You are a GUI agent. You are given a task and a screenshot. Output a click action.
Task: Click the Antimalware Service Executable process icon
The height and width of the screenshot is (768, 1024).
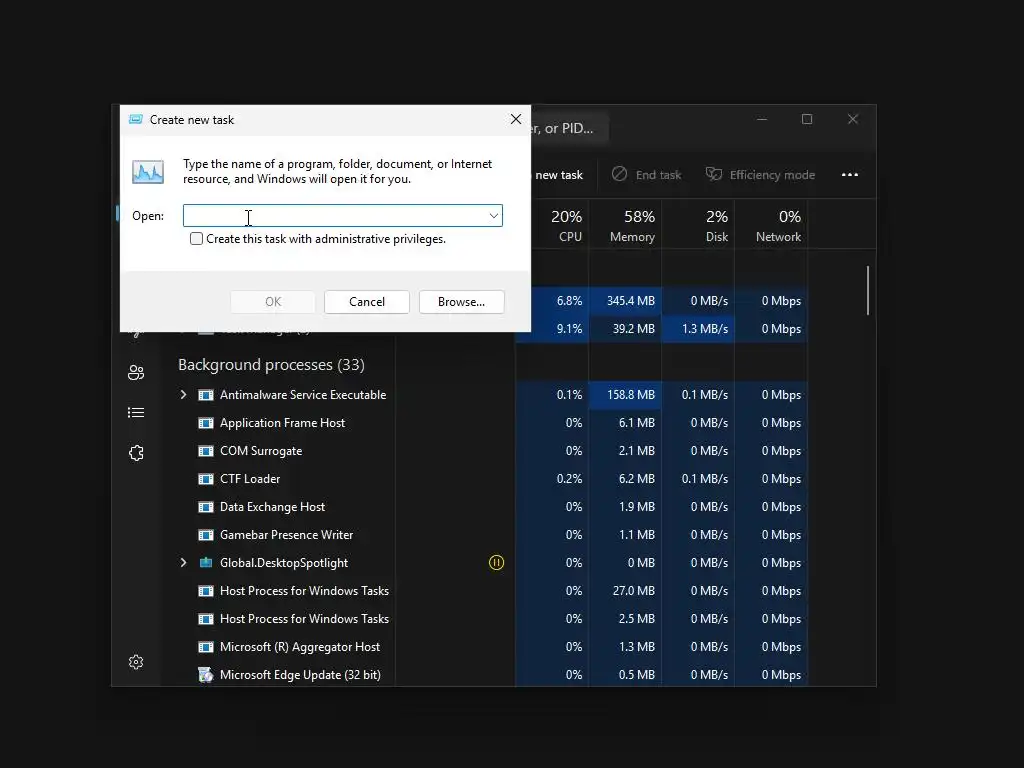click(206, 395)
